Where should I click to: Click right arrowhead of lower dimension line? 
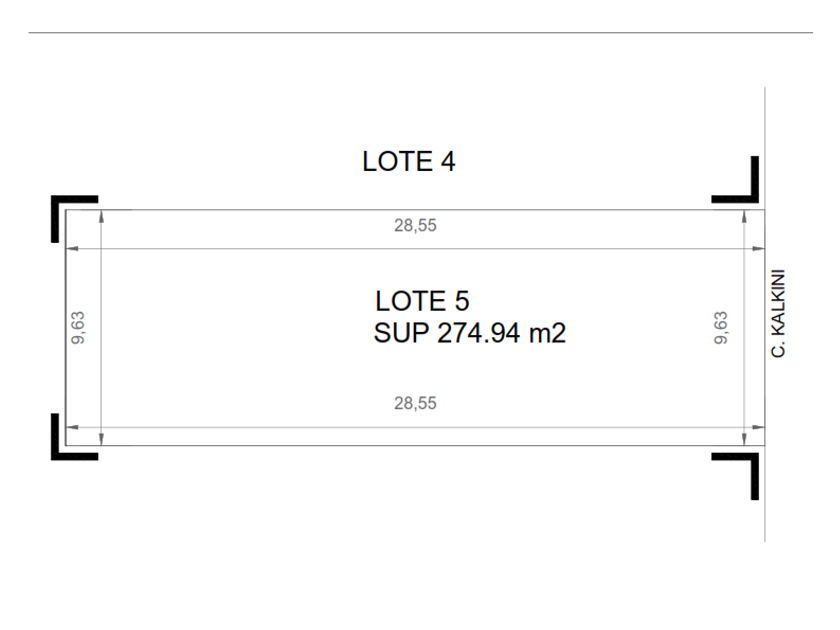click(760, 427)
